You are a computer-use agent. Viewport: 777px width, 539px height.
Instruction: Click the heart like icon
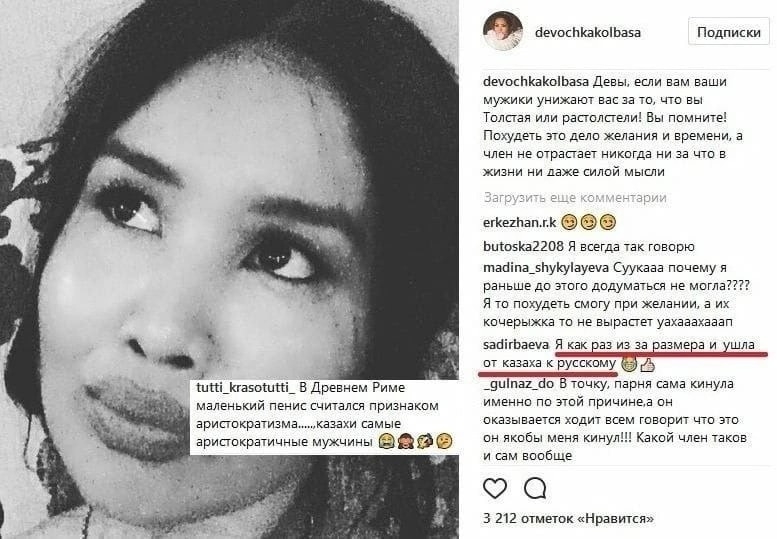tap(495, 488)
